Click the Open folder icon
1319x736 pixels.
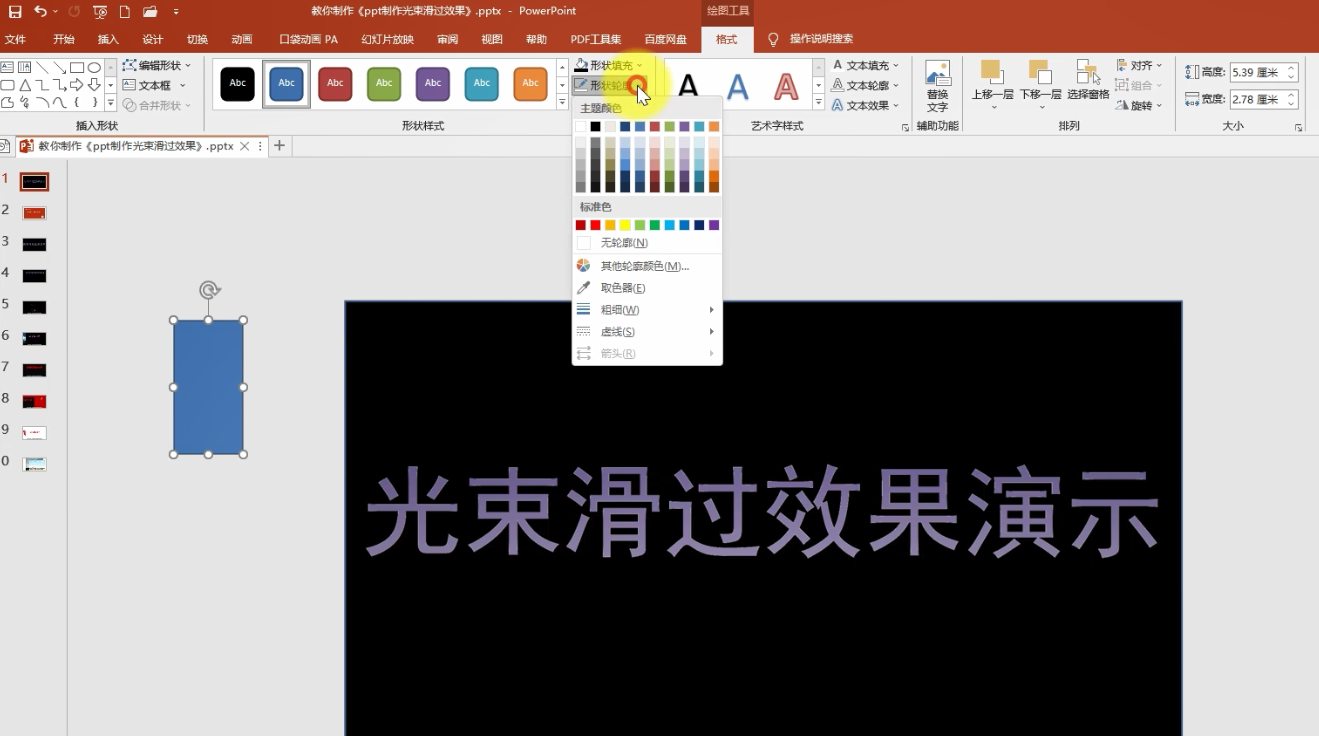[150, 12]
